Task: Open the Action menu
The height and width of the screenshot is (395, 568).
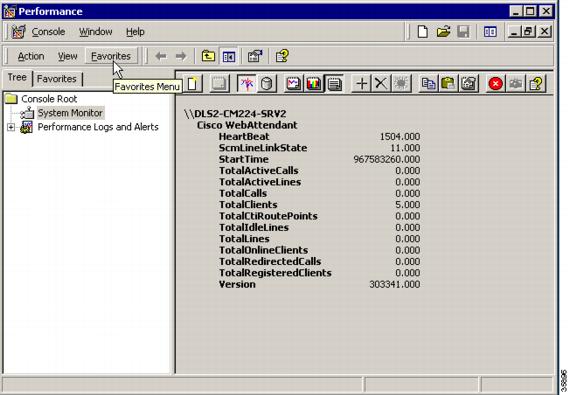Action: 31,56
